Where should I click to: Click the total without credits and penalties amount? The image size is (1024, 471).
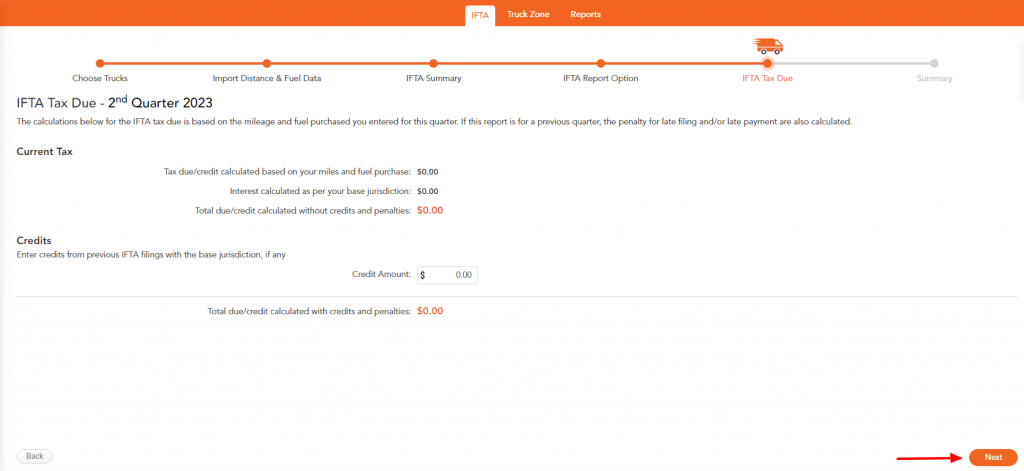[x=430, y=210]
